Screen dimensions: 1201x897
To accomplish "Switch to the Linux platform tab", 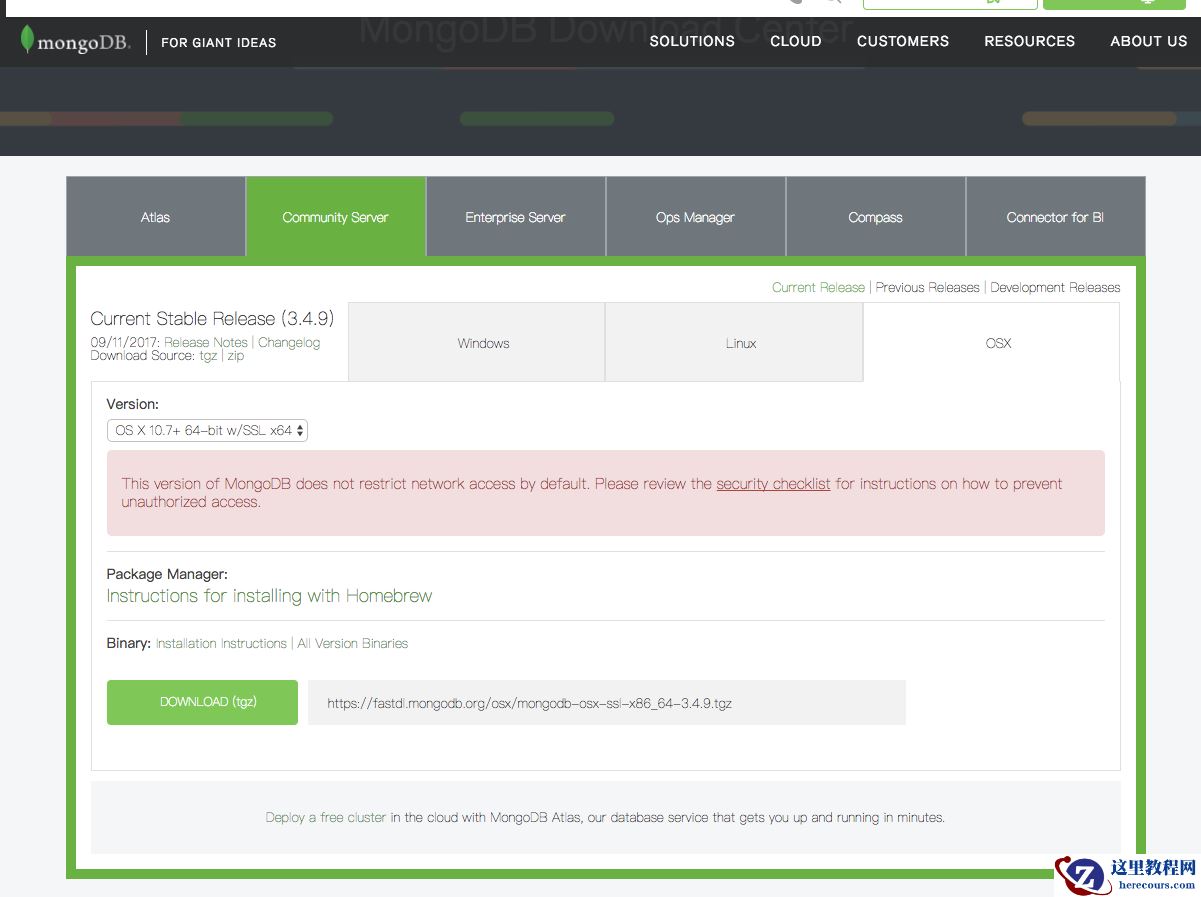I will coord(740,342).
